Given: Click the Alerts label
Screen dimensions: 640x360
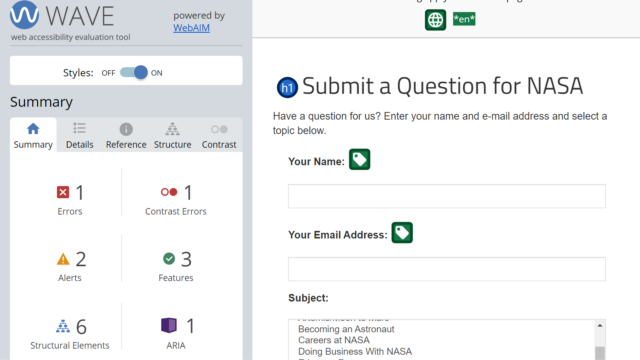Looking at the screenshot, I should (70, 278).
